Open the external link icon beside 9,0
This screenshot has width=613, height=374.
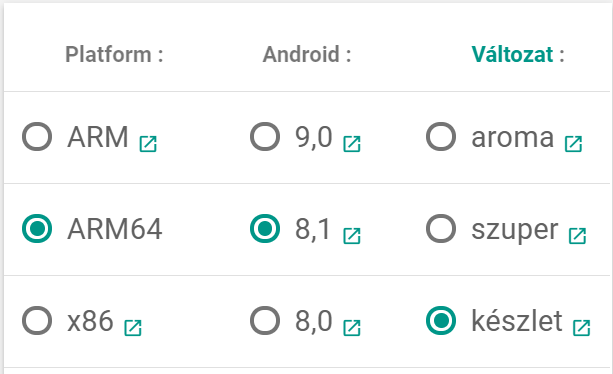click(352, 144)
